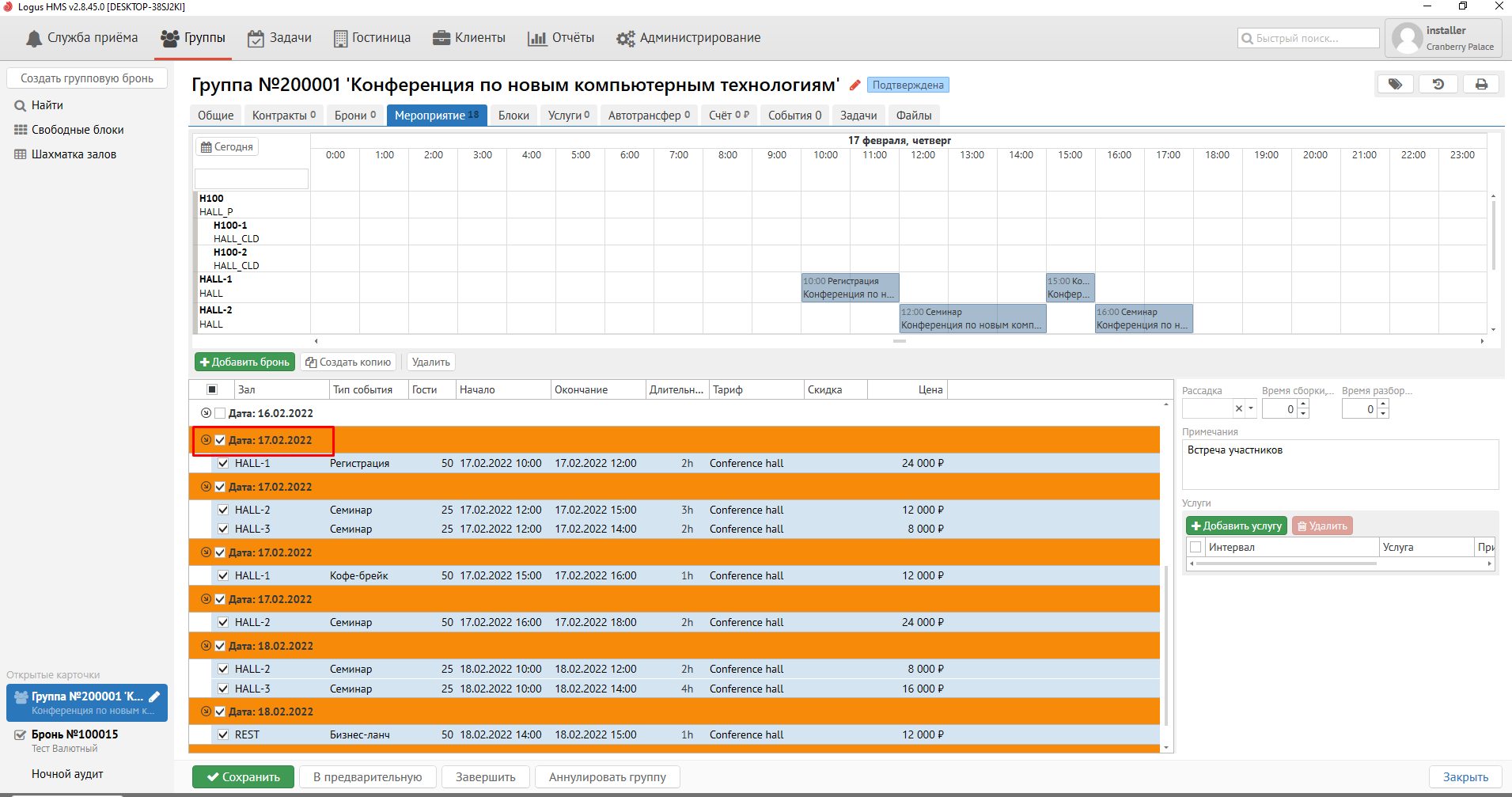Click the red pencil edit icon beside group title
1512x797 pixels.
(855, 85)
